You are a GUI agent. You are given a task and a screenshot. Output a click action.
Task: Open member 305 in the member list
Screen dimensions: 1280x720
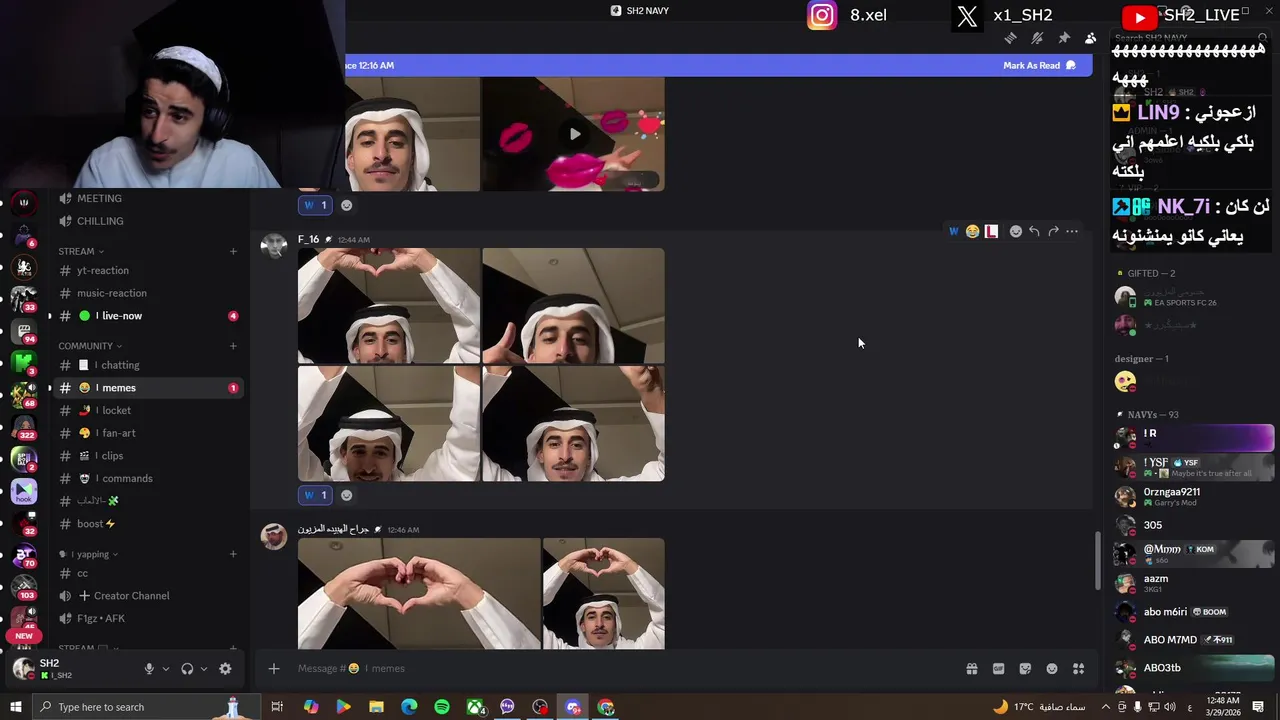1194,525
